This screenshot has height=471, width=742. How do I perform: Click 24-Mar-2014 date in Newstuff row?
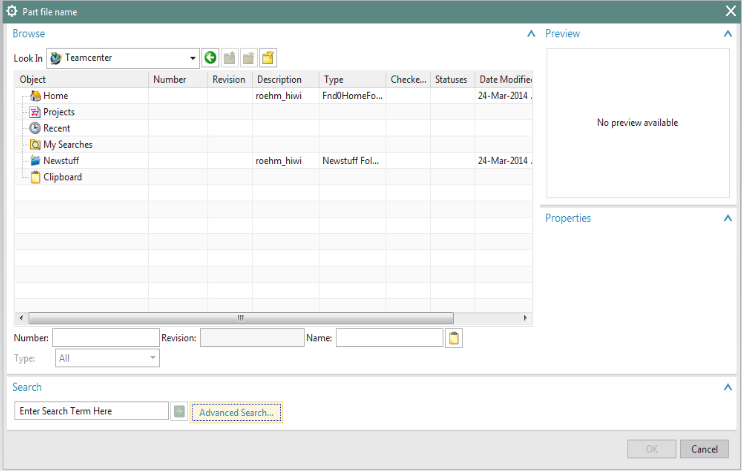504,160
